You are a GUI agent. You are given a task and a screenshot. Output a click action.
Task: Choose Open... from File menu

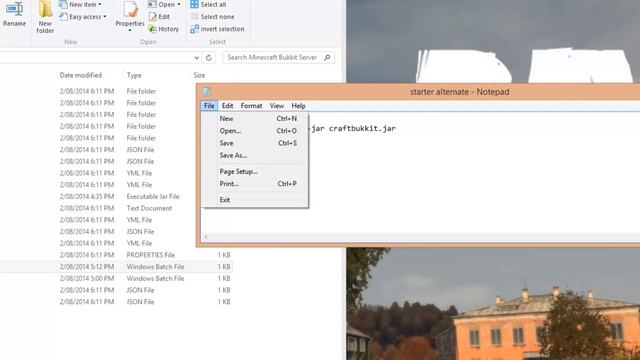point(255,131)
